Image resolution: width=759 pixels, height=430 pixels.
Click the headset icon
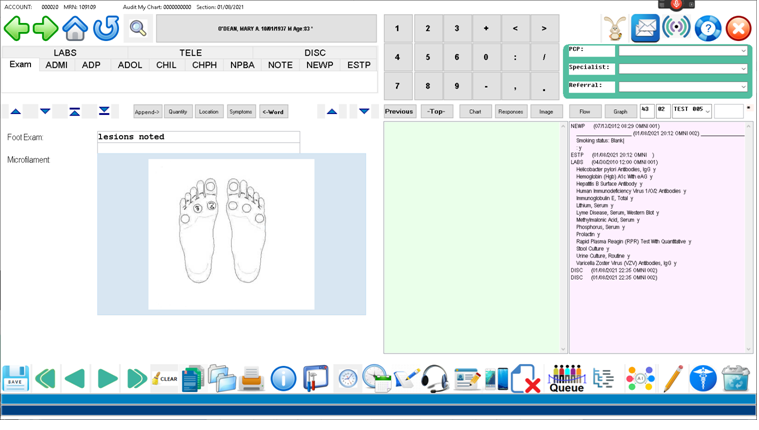[x=434, y=378]
